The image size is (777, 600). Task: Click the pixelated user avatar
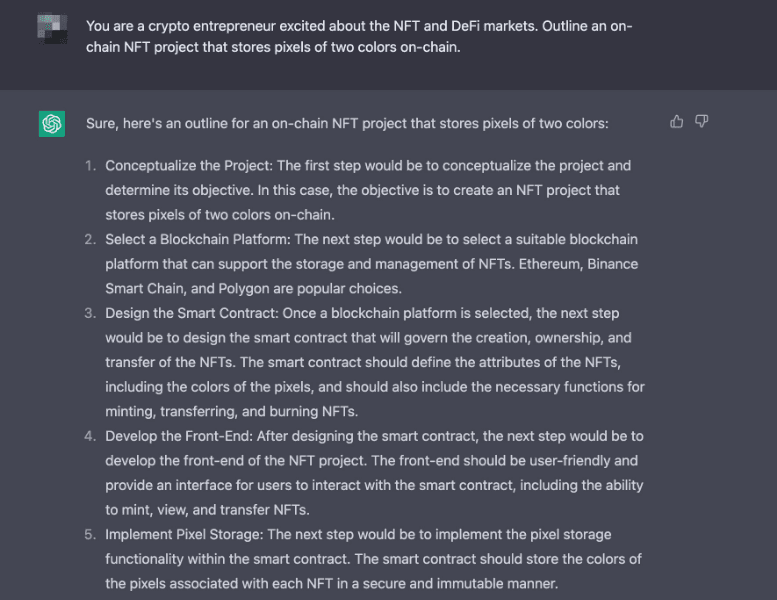[52, 29]
